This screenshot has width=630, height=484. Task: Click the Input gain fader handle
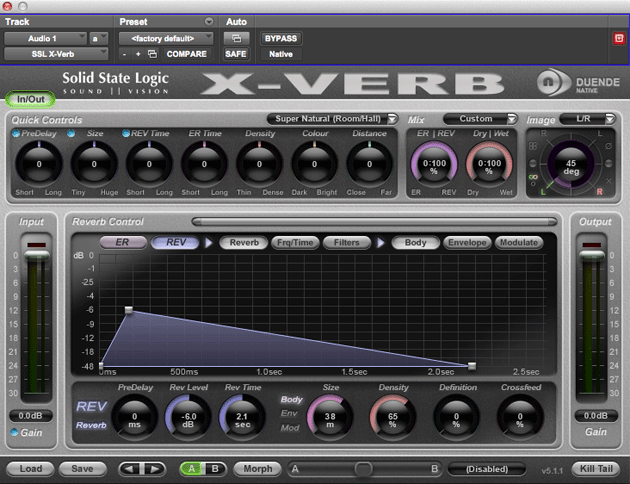point(37,255)
